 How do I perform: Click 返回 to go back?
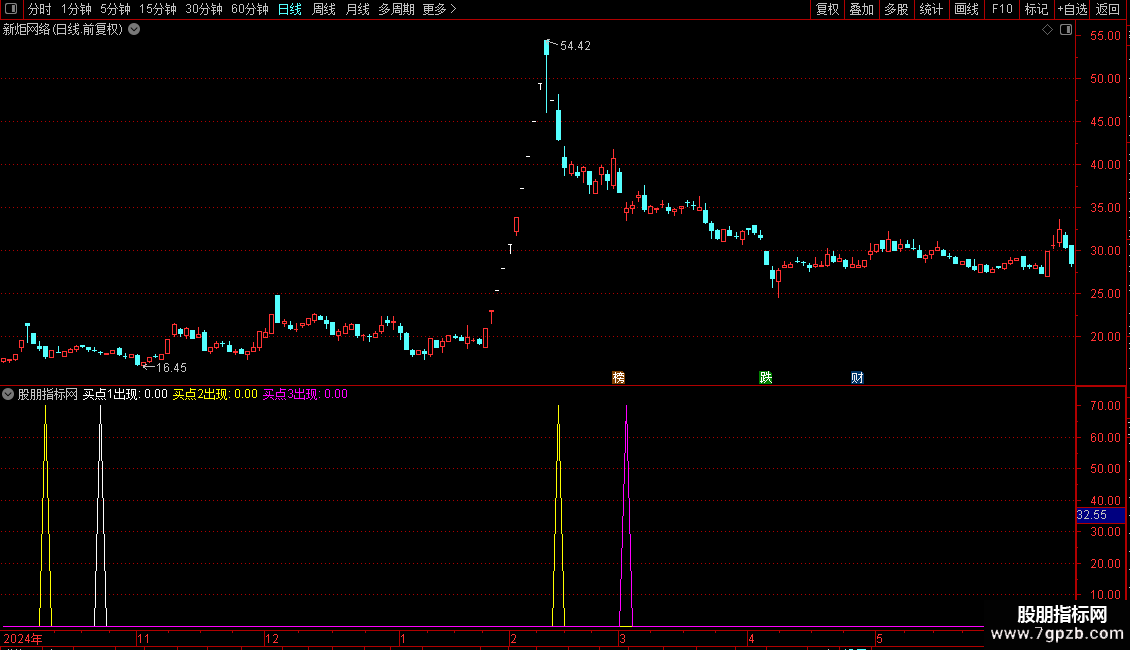click(x=1108, y=9)
